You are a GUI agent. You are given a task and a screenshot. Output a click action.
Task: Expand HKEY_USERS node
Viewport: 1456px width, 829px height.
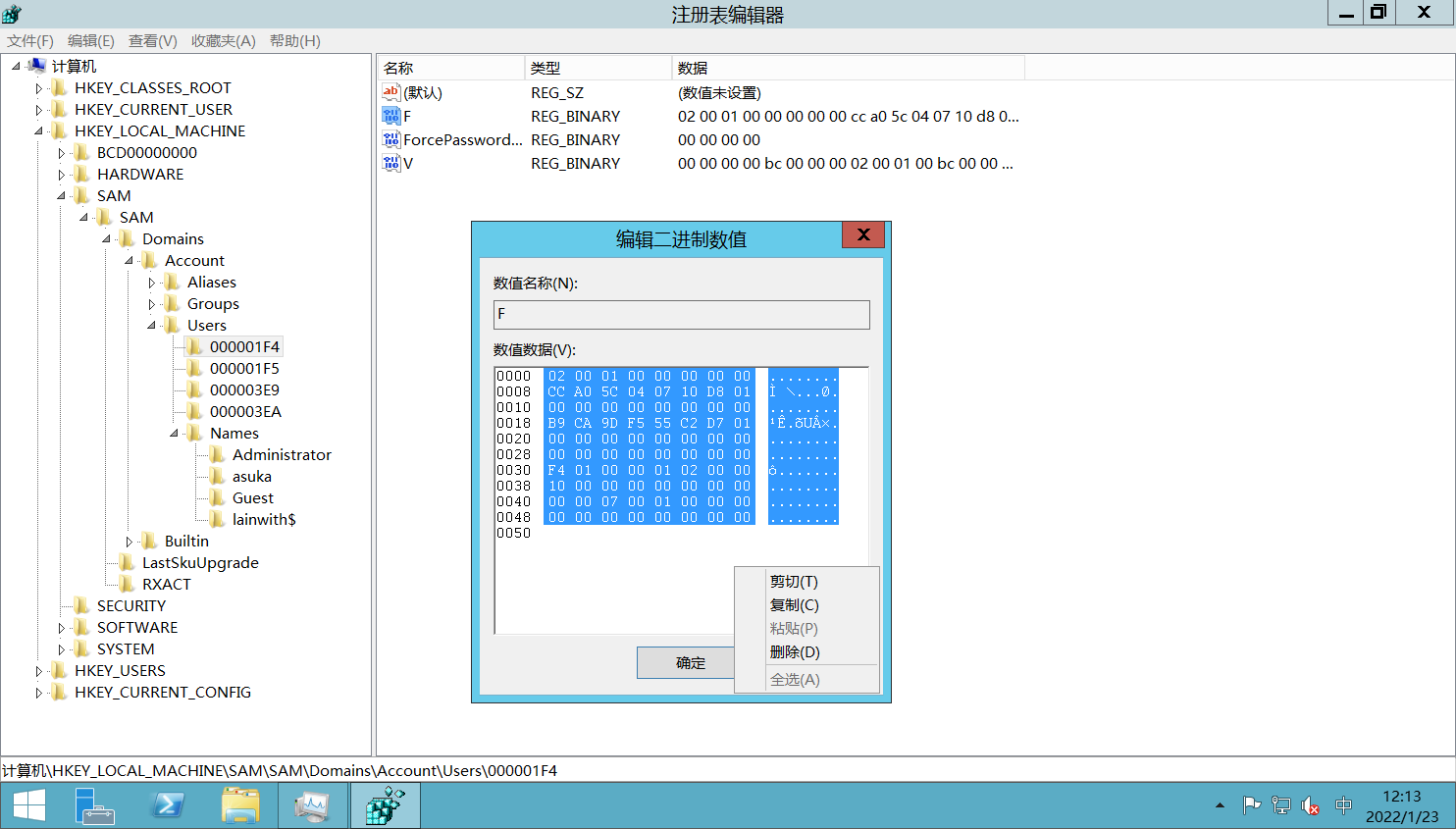[x=39, y=671]
